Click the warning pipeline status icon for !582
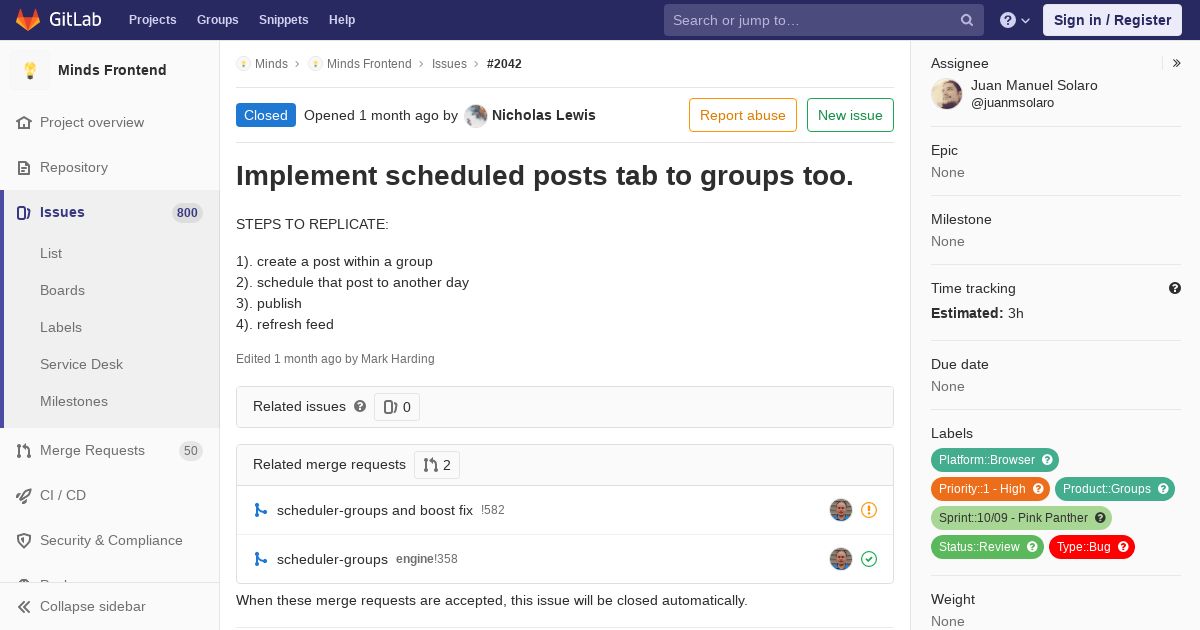 (869, 510)
